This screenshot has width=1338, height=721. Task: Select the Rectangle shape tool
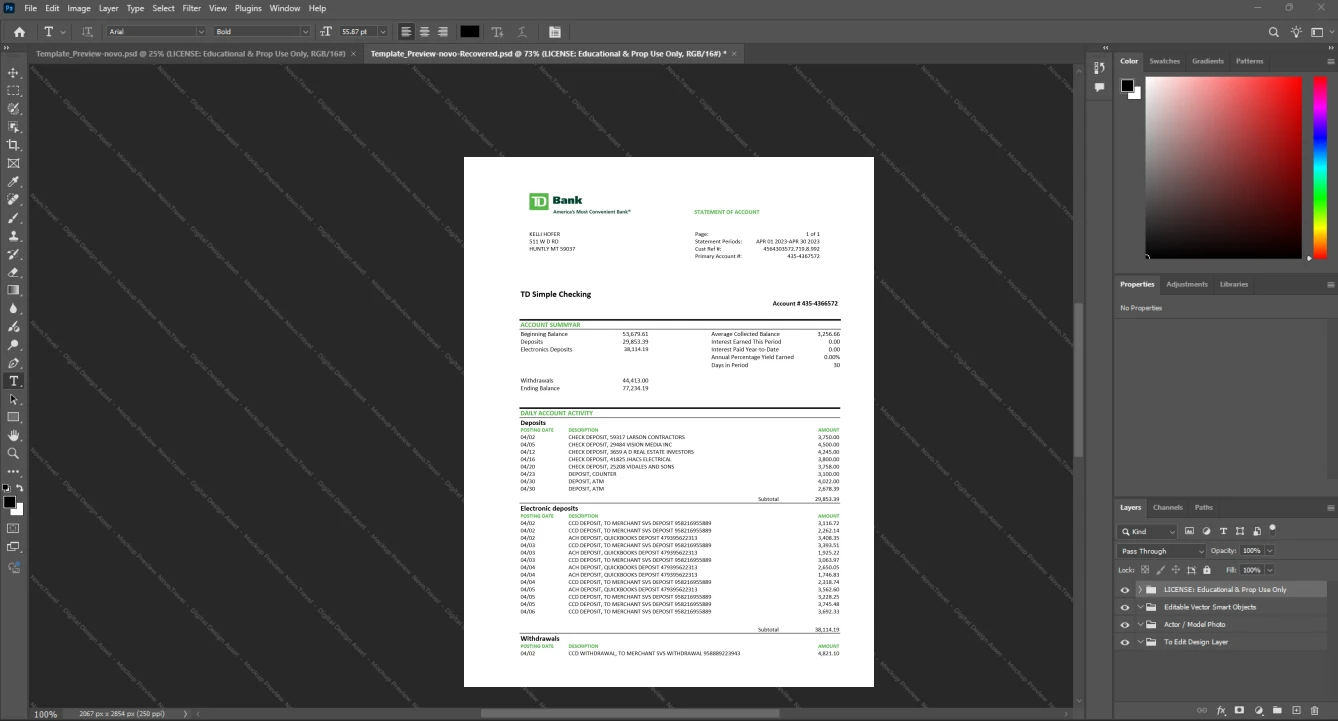[13, 417]
